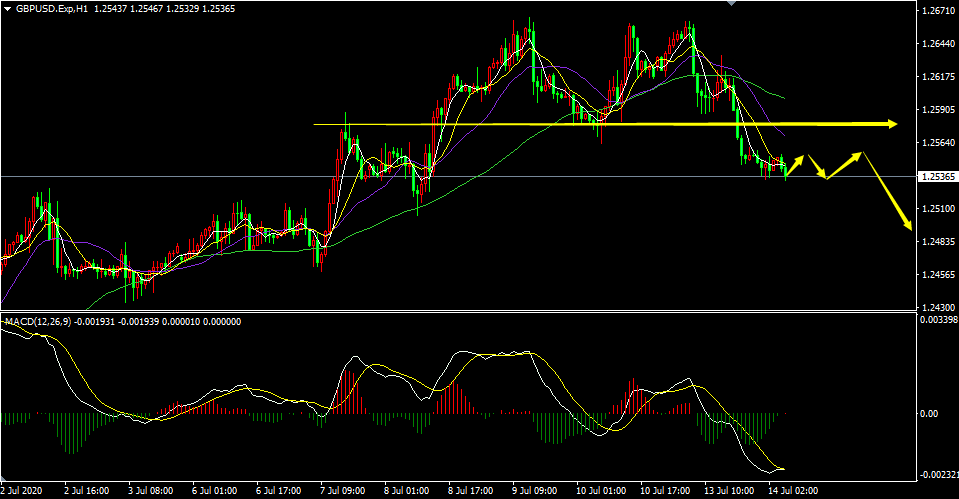The image size is (959, 499).
Task: Click the 2 Jul 16:00 time axis label
Action: pos(87,490)
